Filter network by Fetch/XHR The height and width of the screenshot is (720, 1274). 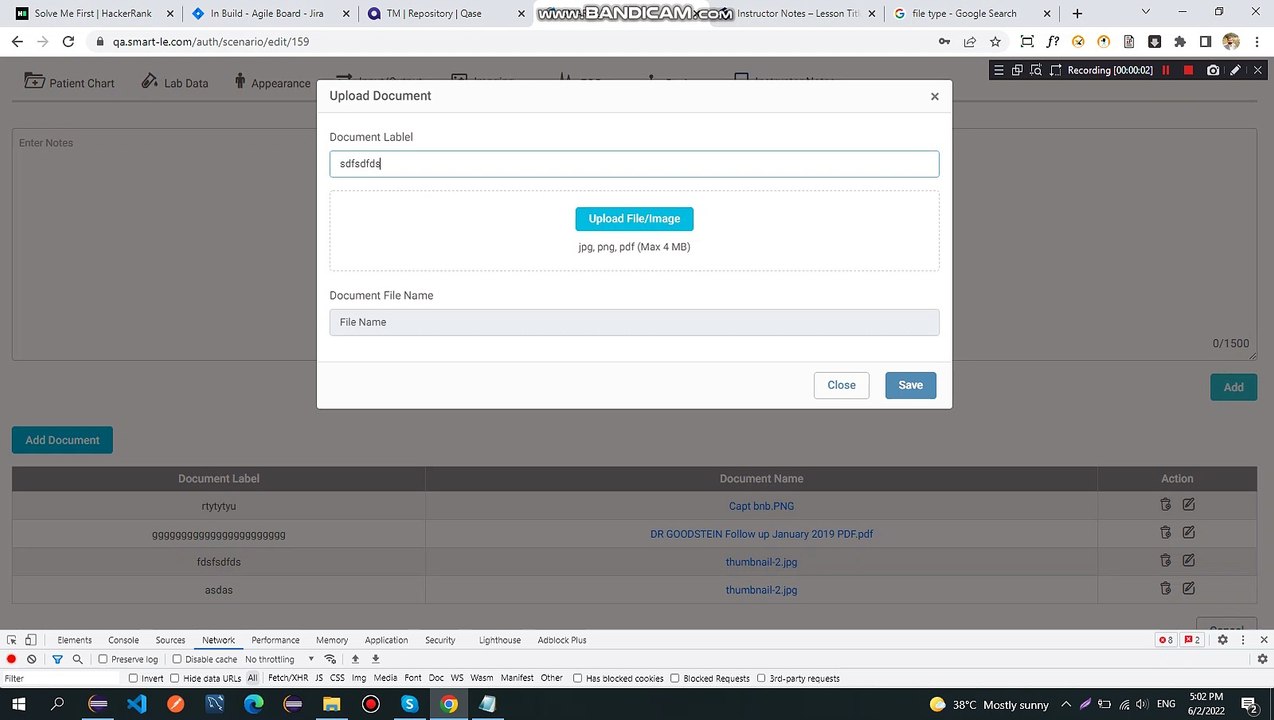(288, 678)
